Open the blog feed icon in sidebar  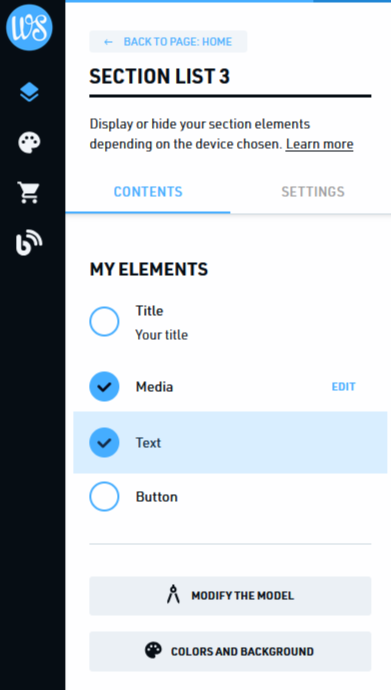pyautogui.click(x=29, y=242)
